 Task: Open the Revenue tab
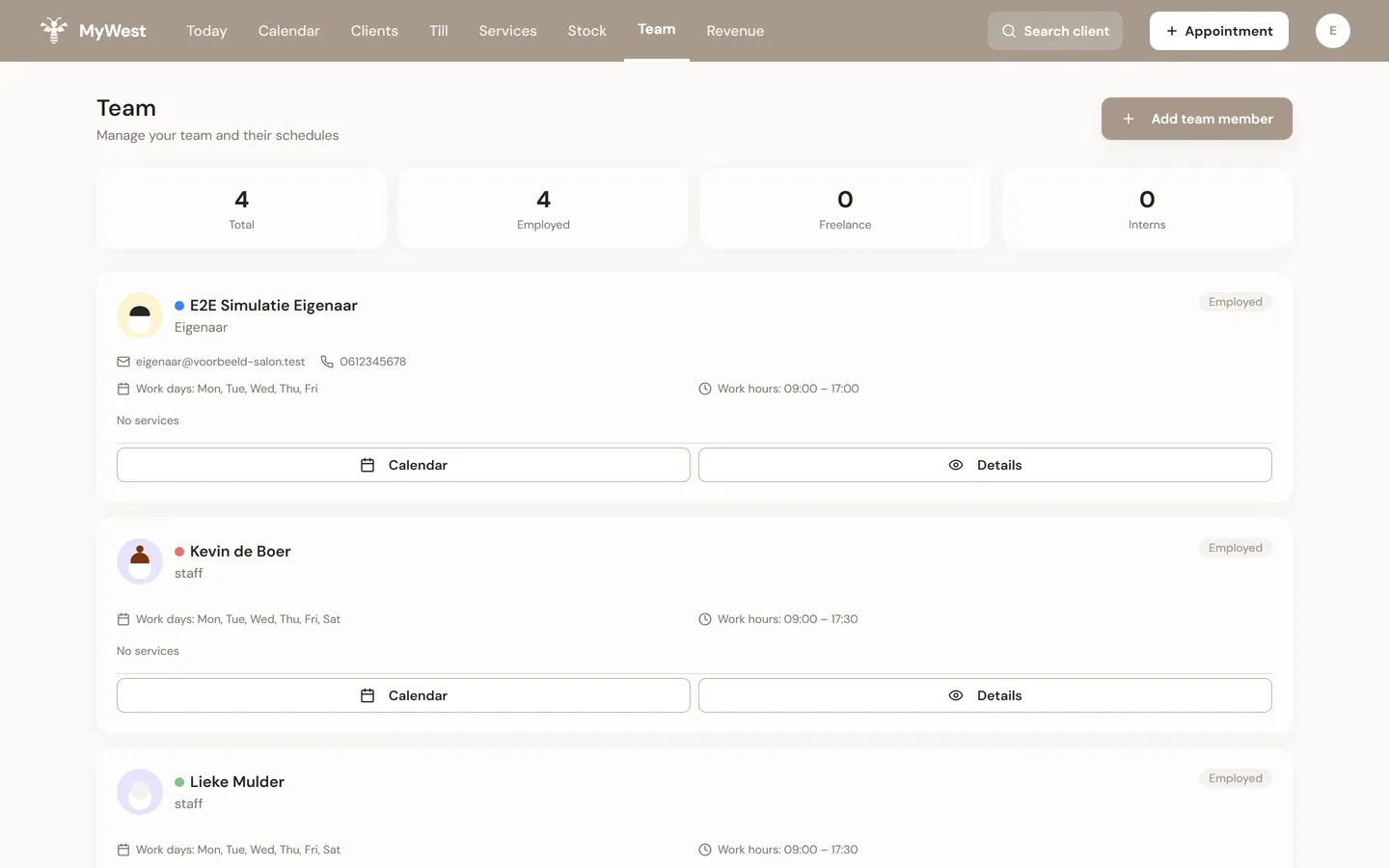735,31
